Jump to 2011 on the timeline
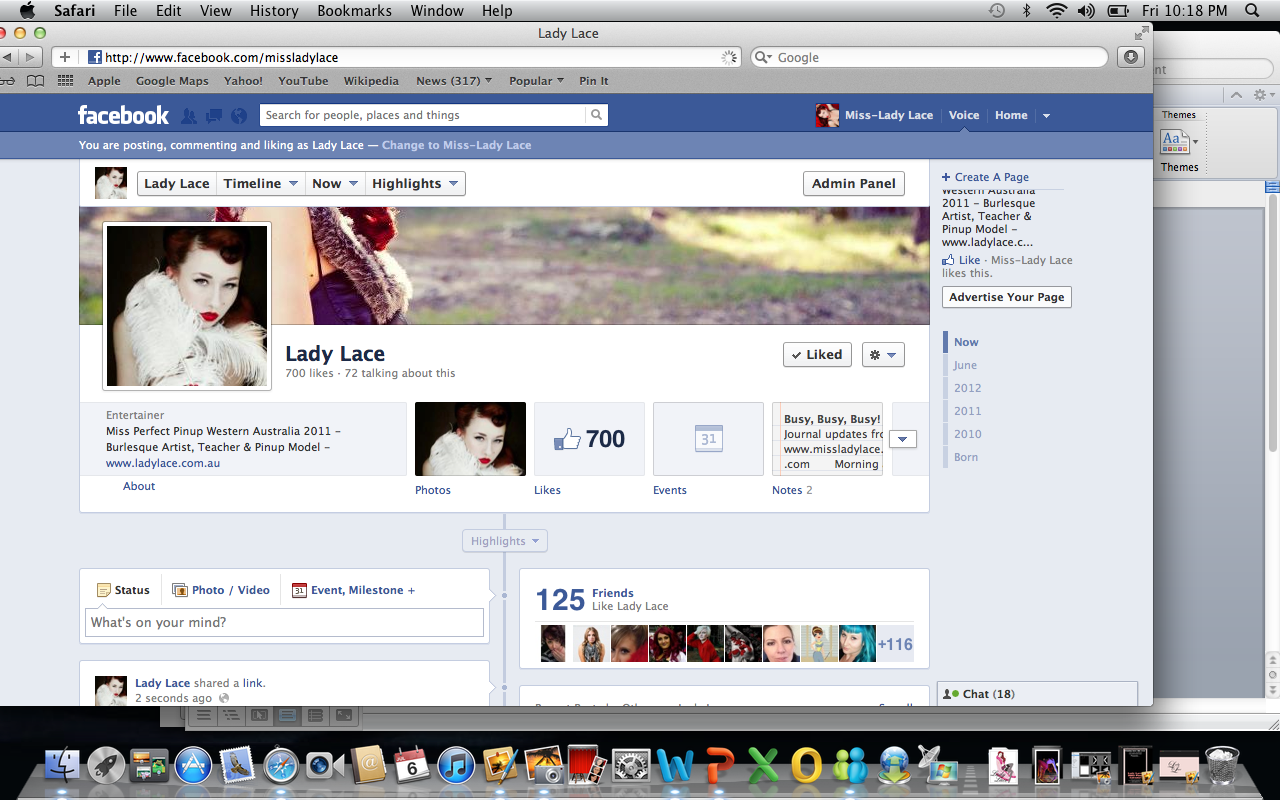The width and height of the screenshot is (1280, 800). pyautogui.click(x=967, y=411)
